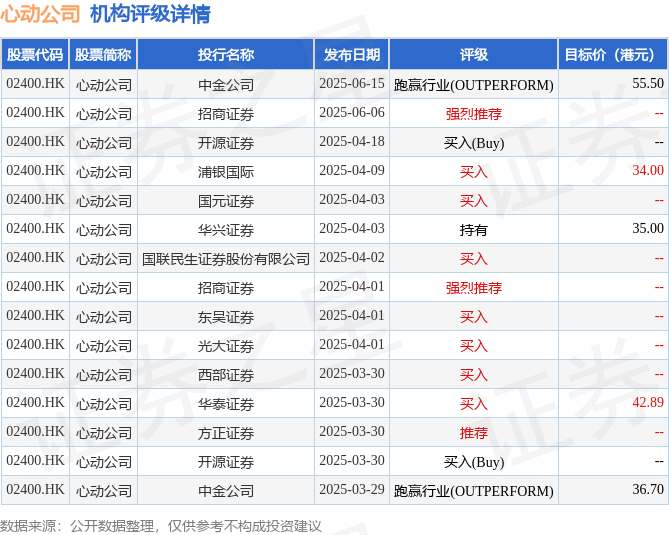This screenshot has height=535, width=669.
Task: Select the date 2025-06-15
Action: pyautogui.click(x=352, y=84)
